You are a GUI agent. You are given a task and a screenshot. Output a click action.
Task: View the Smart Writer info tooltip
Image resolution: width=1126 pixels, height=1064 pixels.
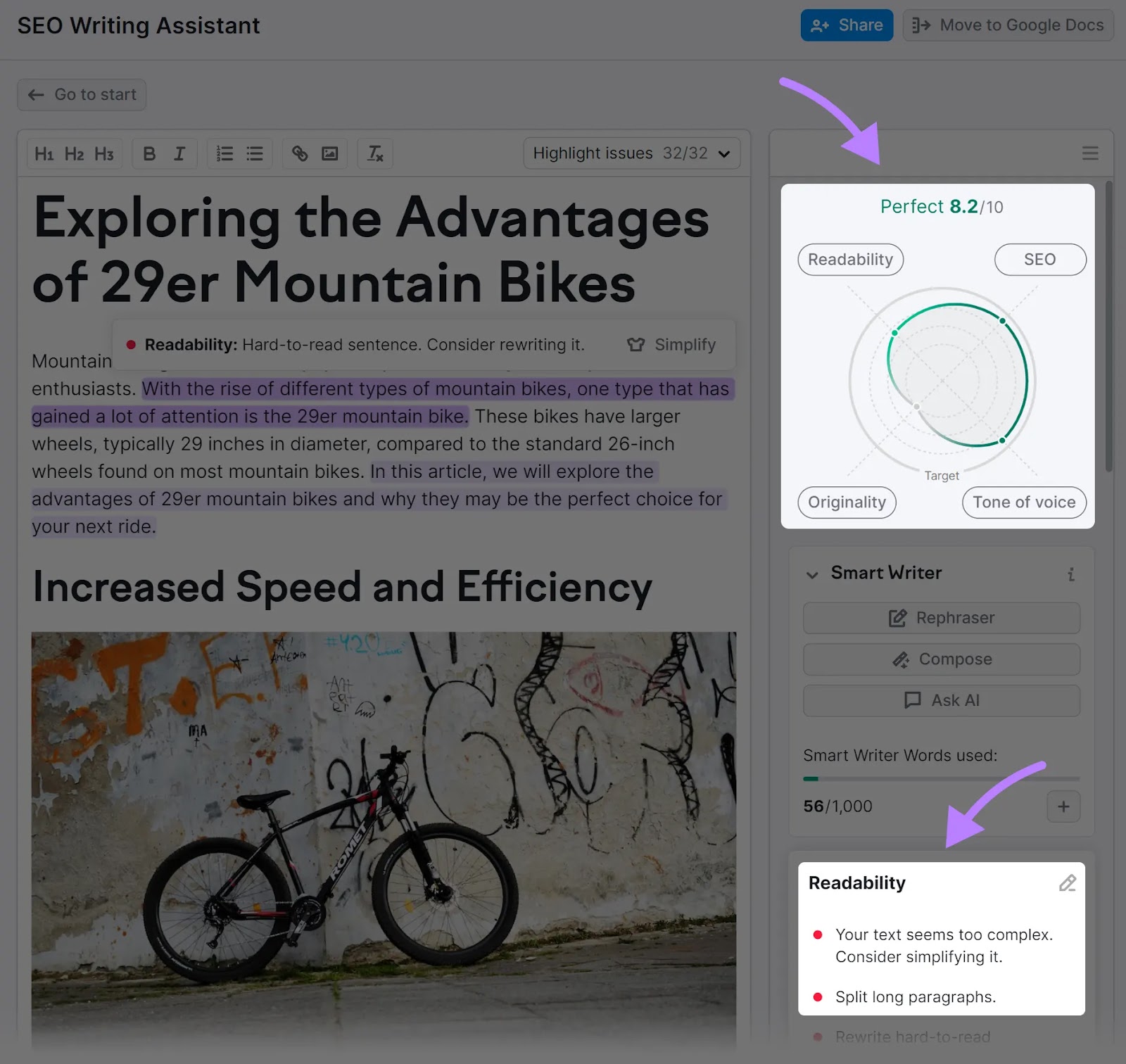(1071, 574)
